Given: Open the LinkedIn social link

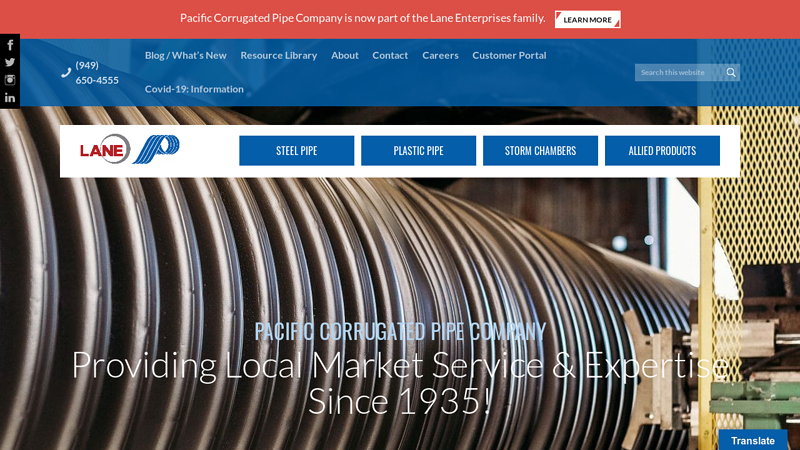Looking at the screenshot, I should pos(10,97).
